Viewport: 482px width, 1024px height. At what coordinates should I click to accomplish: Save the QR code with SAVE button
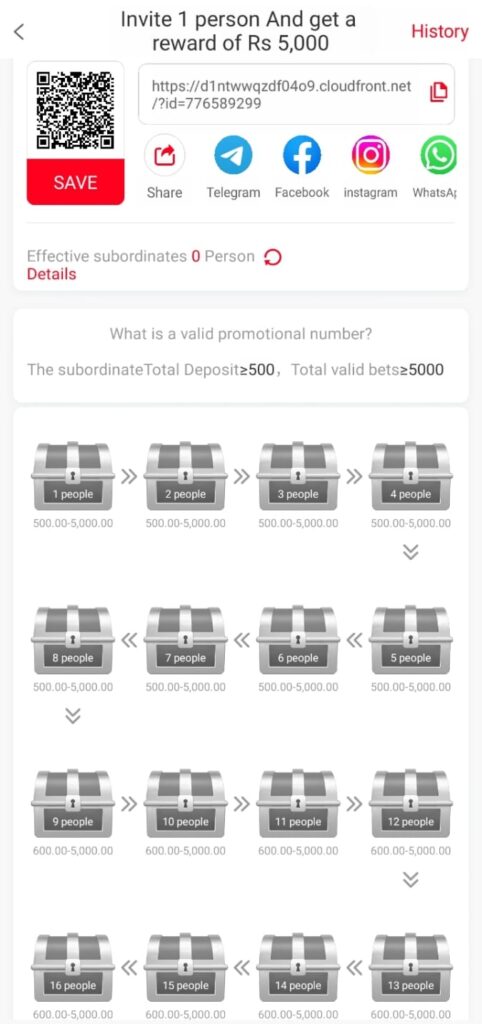[x=75, y=182]
